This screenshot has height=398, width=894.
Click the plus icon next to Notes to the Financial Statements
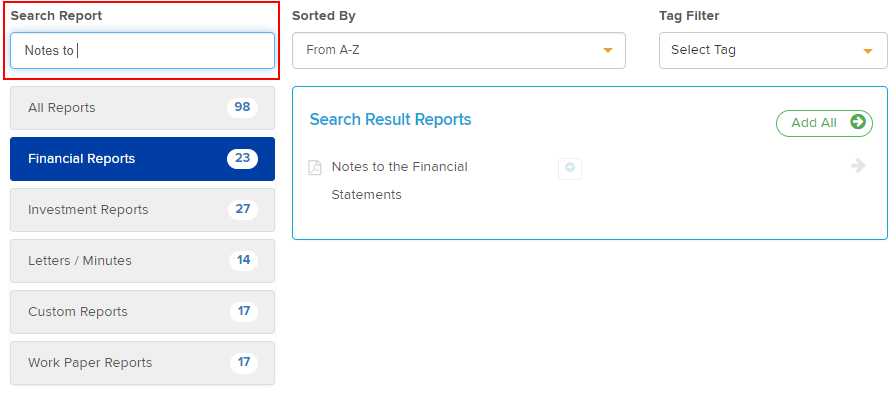[570, 169]
